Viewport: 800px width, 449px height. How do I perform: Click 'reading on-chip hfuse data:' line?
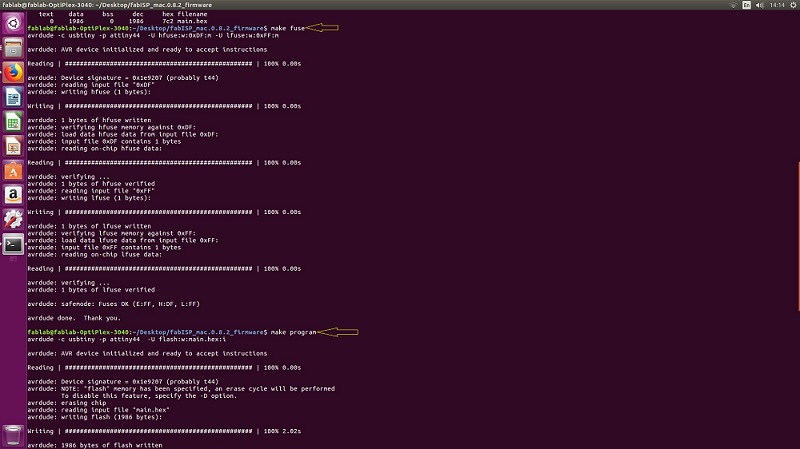click(95, 148)
